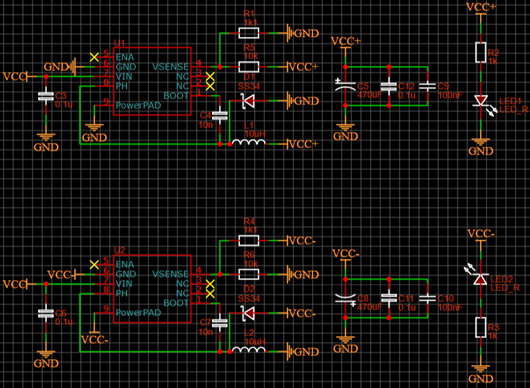Image resolution: width=530 pixels, height=388 pixels.
Task: Click the LED1 LED_R symbol
Action: (x=481, y=101)
